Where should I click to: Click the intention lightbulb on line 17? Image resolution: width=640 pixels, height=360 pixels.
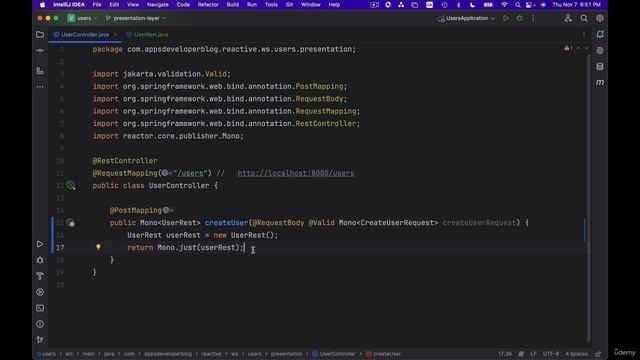click(x=98, y=247)
